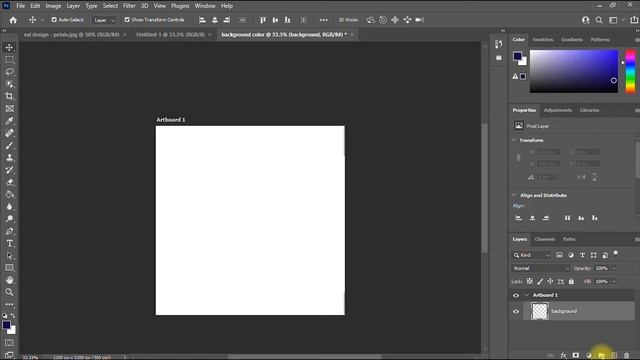This screenshot has width=640, height=360.
Task: Select the Paint Bucket tool
Action: 9,194
